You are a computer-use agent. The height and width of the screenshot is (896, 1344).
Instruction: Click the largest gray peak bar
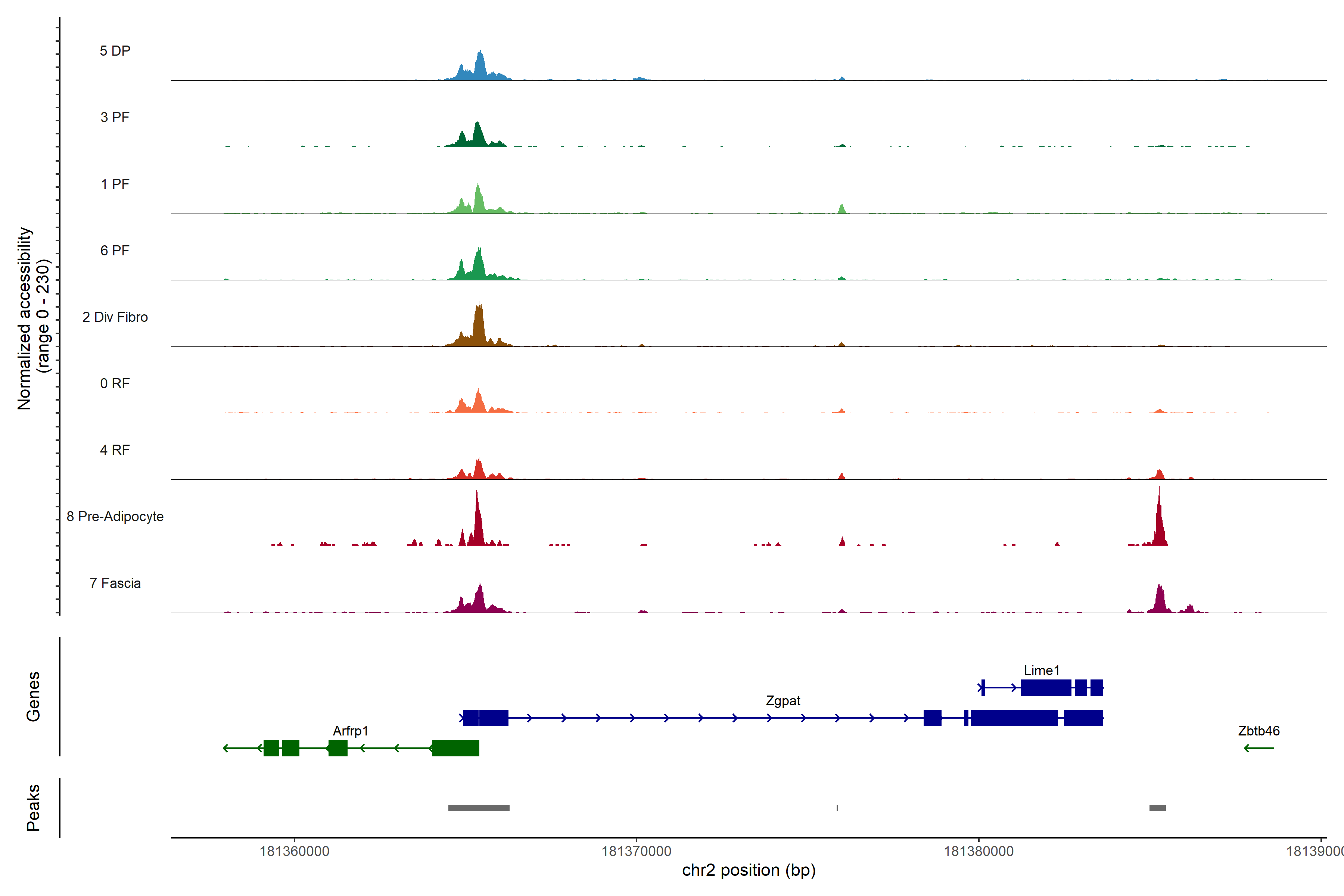click(x=479, y=808)
